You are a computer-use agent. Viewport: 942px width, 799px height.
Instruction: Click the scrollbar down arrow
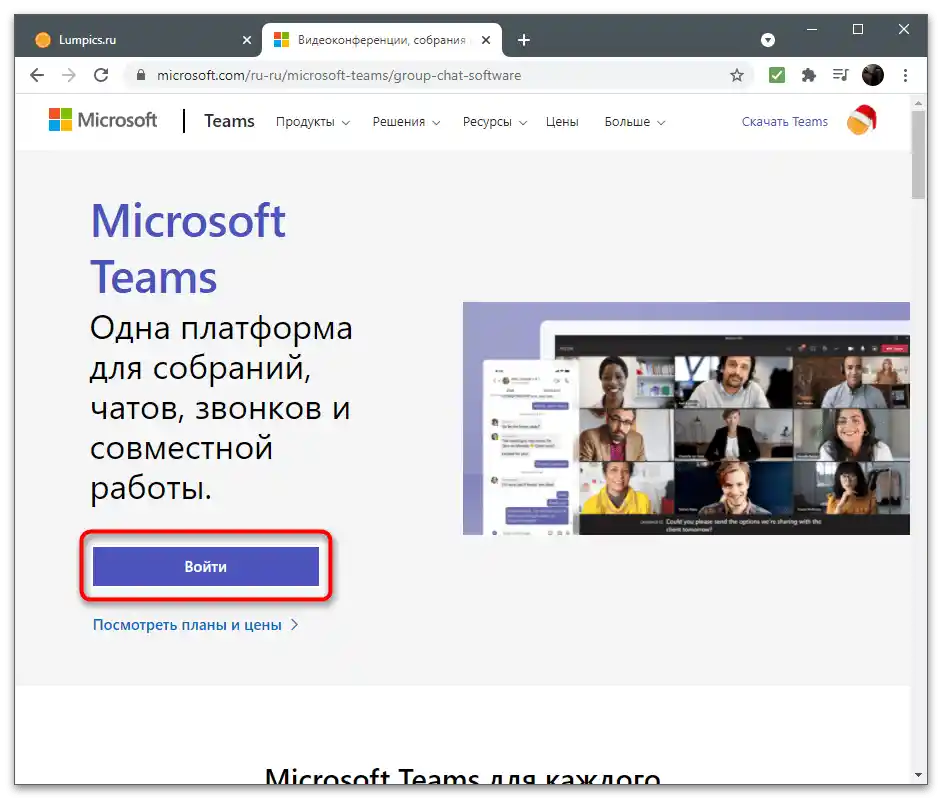pos(918,775)
